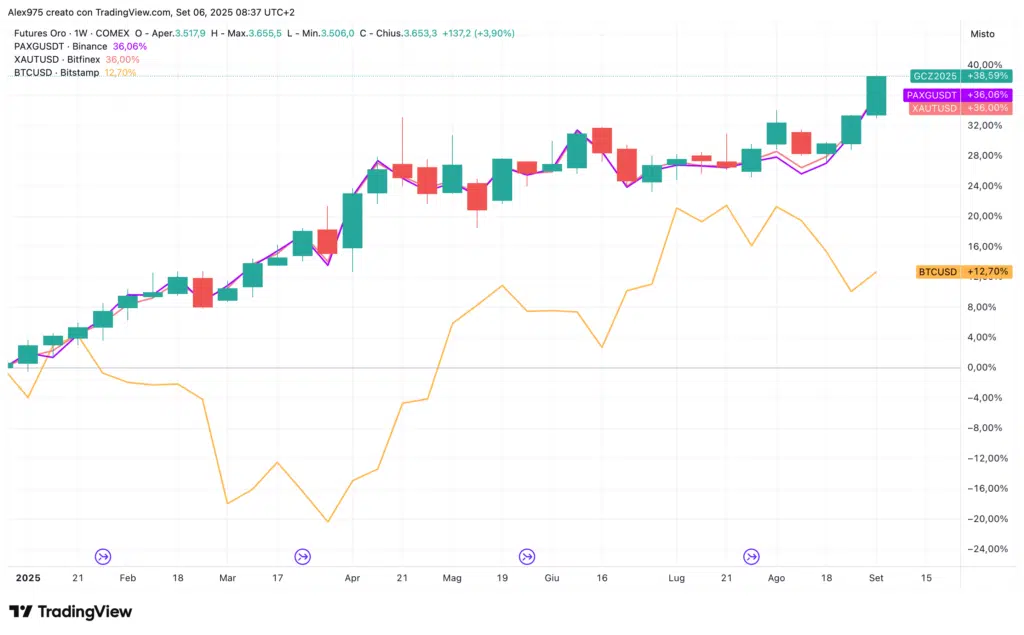1024x635 pixels.
Task: Click the Set label on the time axis
Action: click(x=876, y=578)
